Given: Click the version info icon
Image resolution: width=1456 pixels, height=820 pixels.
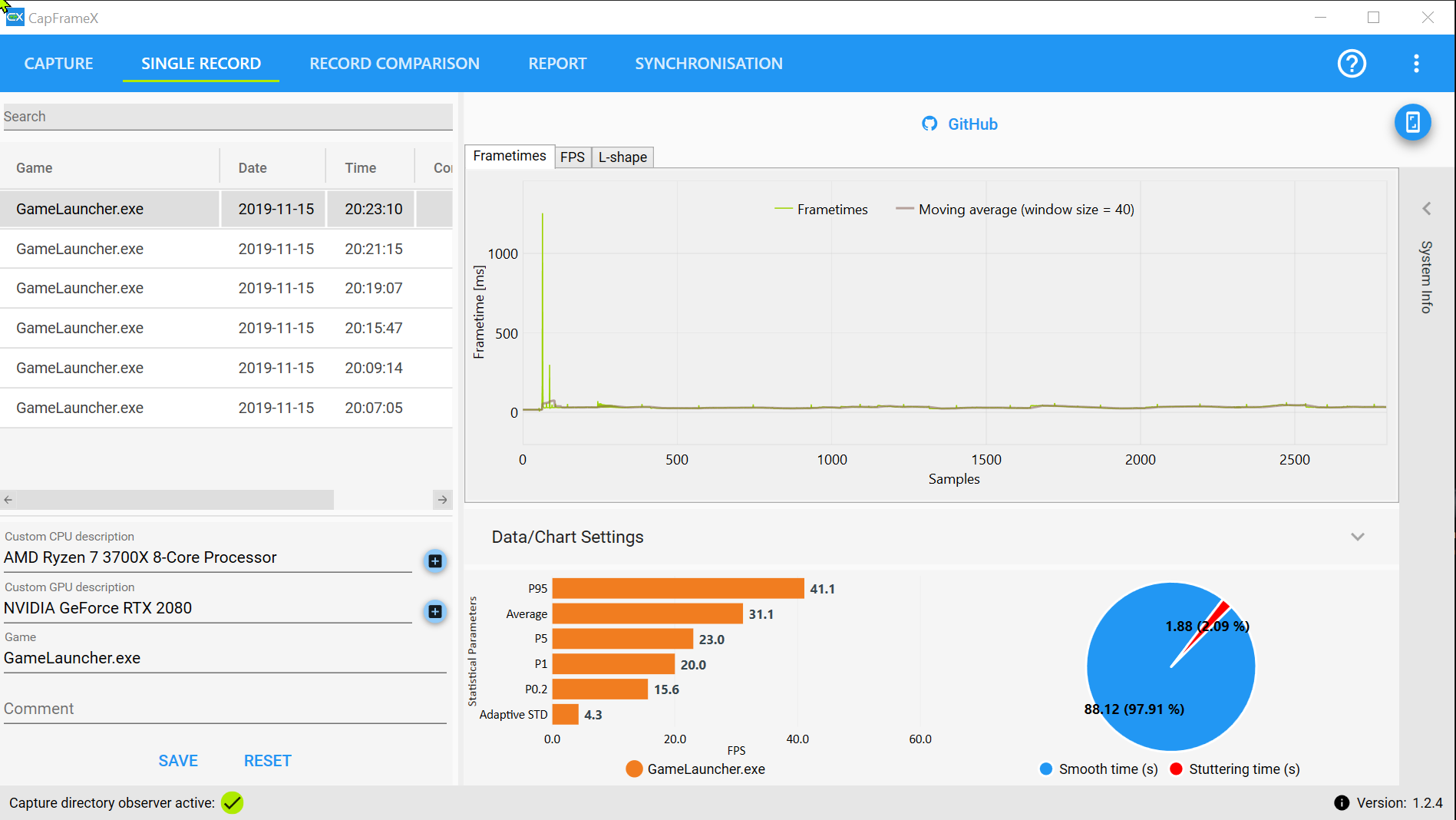Looking at the screenshot, I should click(1342, 803).
